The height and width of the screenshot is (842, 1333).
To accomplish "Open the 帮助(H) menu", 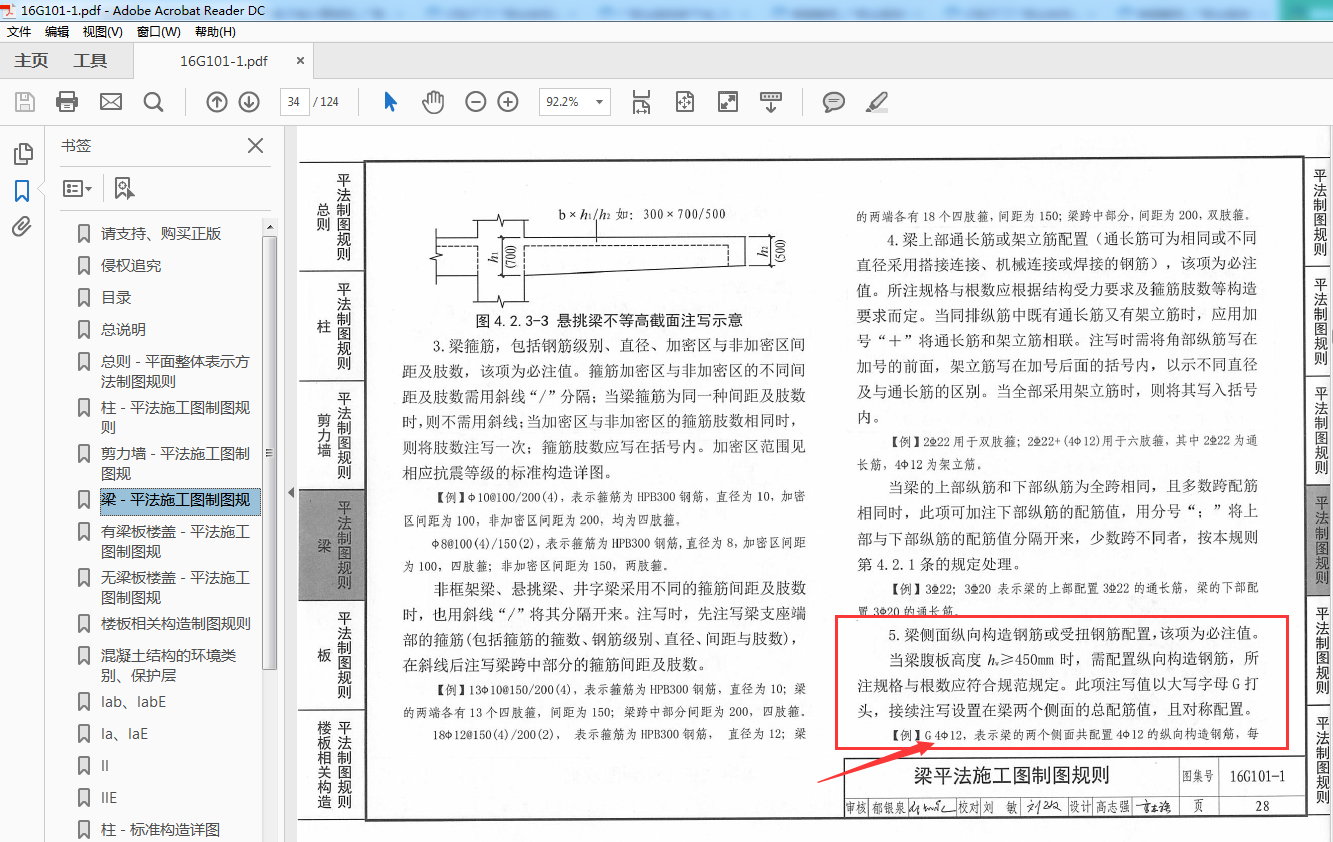I will (215, 31).
